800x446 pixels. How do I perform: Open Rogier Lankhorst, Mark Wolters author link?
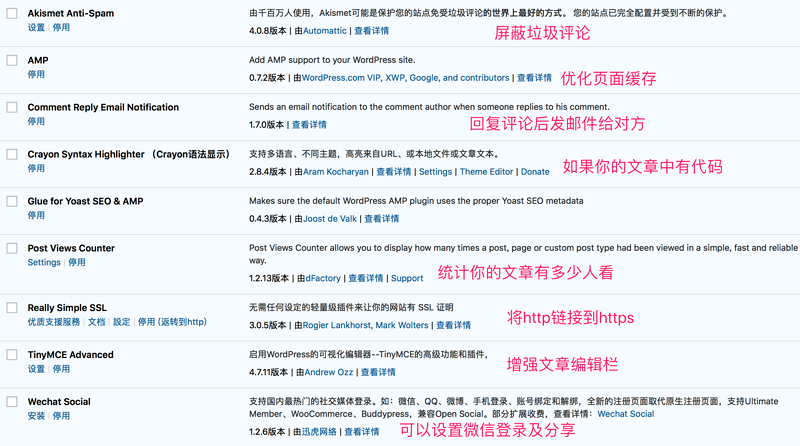click(365, 326)
